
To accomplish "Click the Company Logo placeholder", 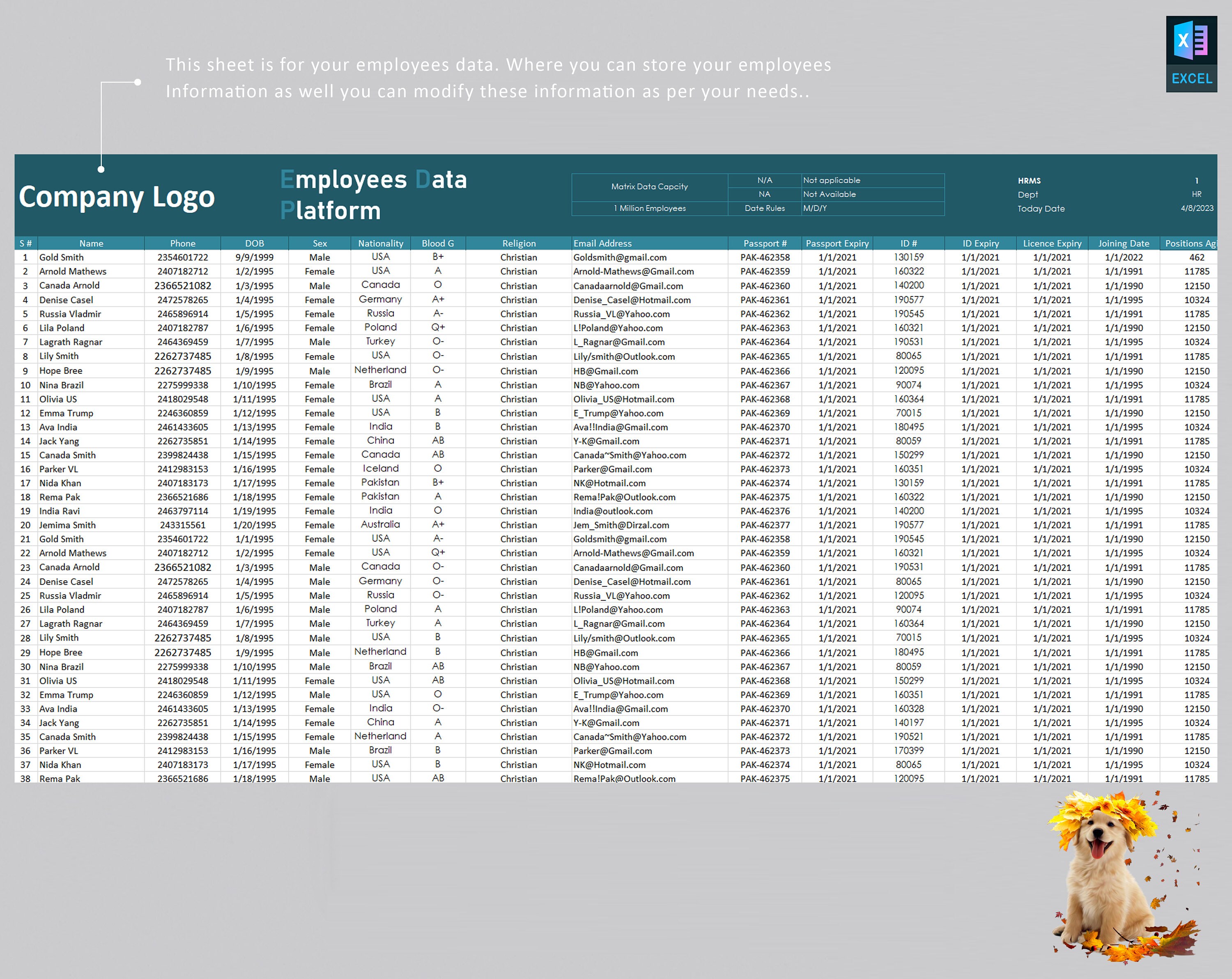I will [117, 197].
